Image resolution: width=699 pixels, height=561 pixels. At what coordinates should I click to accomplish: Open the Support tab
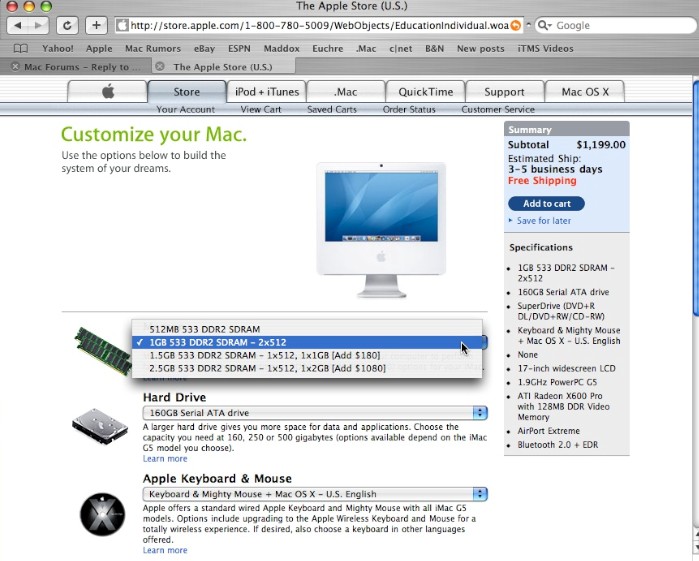(504, 92)
